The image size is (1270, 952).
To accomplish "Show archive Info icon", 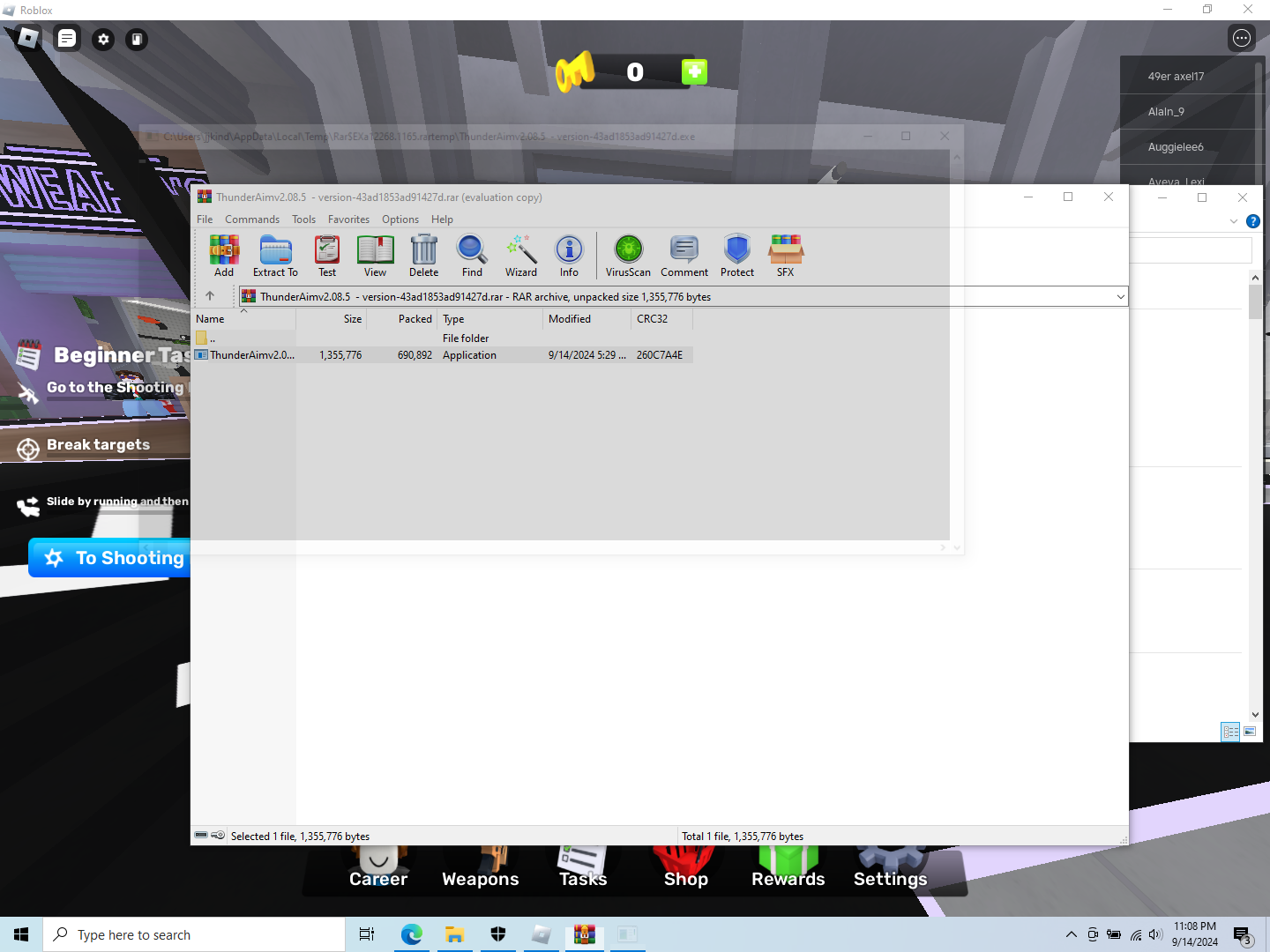I will tap(569, 256).
